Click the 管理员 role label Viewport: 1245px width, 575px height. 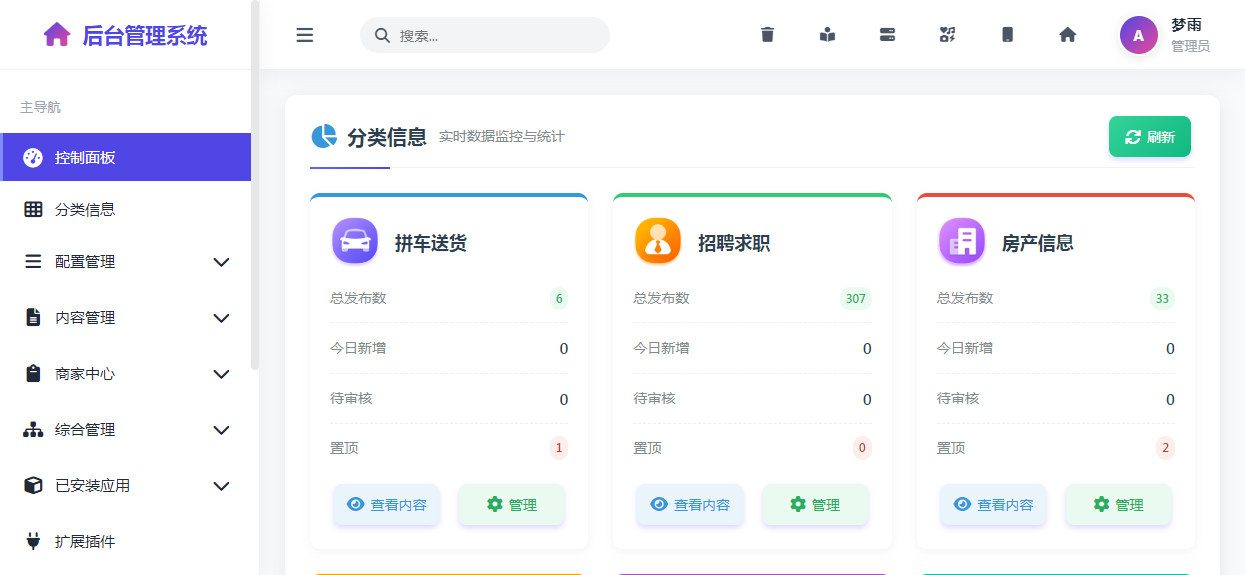tap(1190, 46)
